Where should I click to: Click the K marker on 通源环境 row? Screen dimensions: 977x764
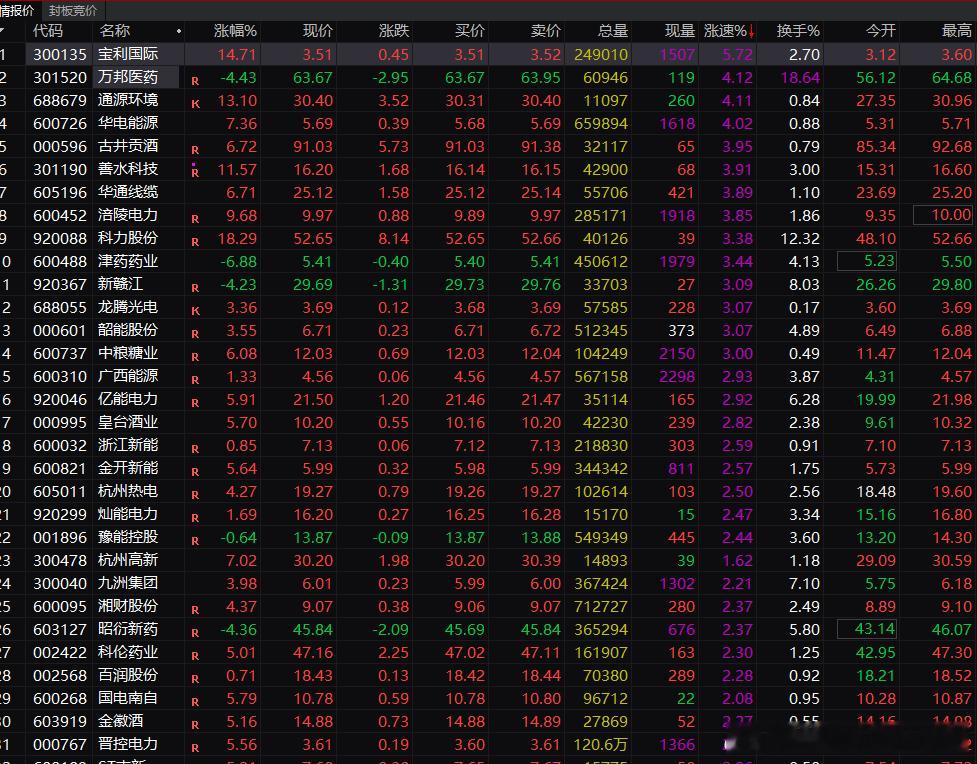click(195, 104)
